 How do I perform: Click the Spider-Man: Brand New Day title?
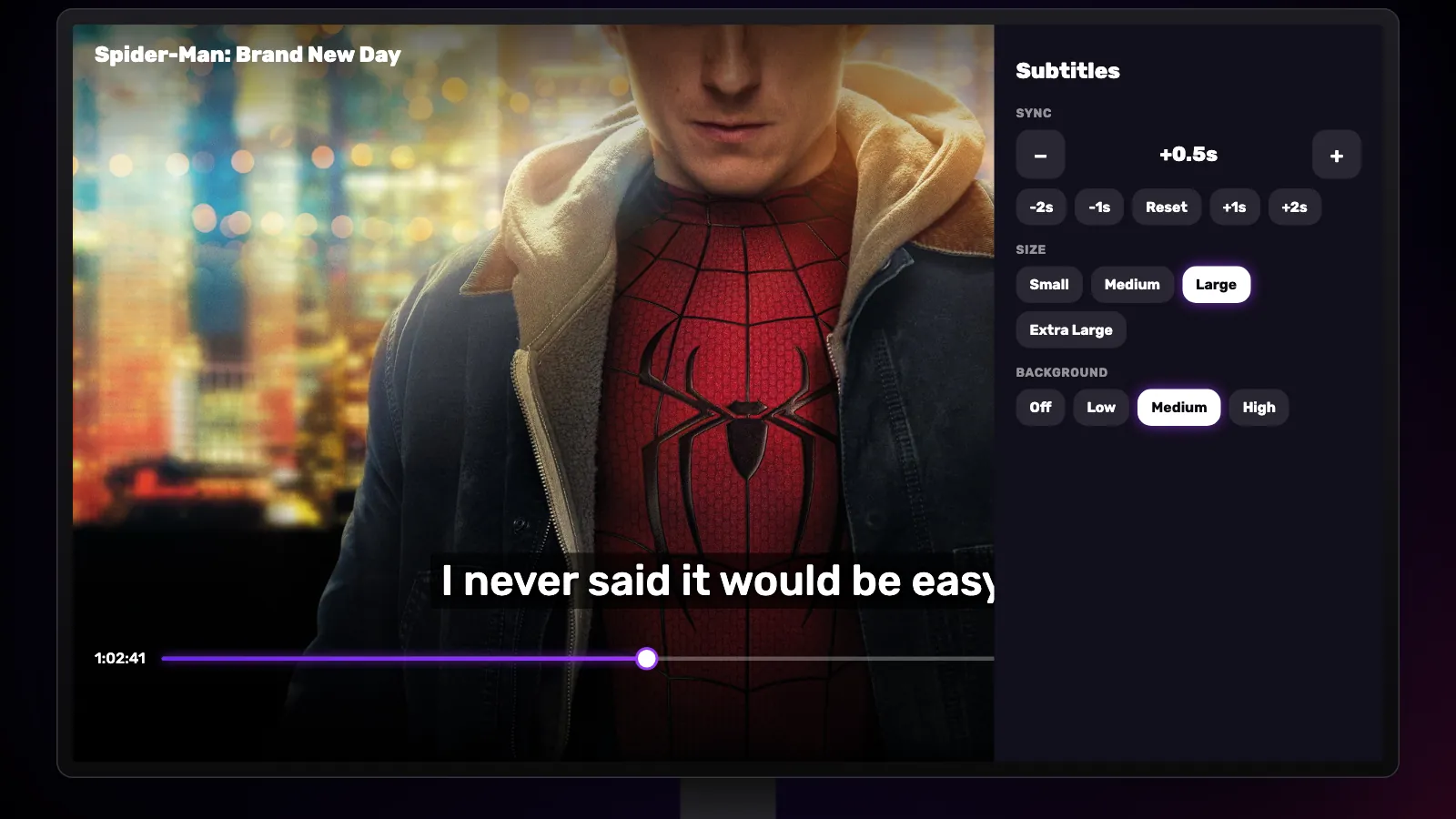[248, 55]
